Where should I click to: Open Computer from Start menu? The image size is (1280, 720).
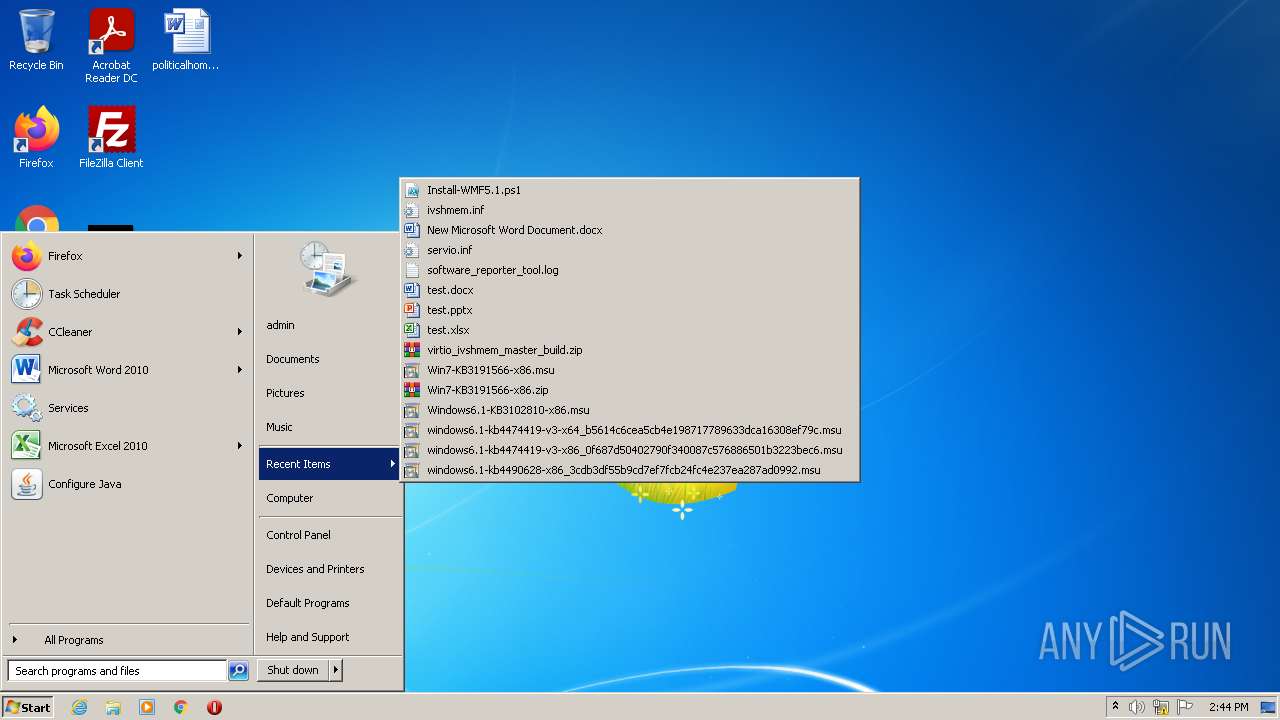pos(329,498)
